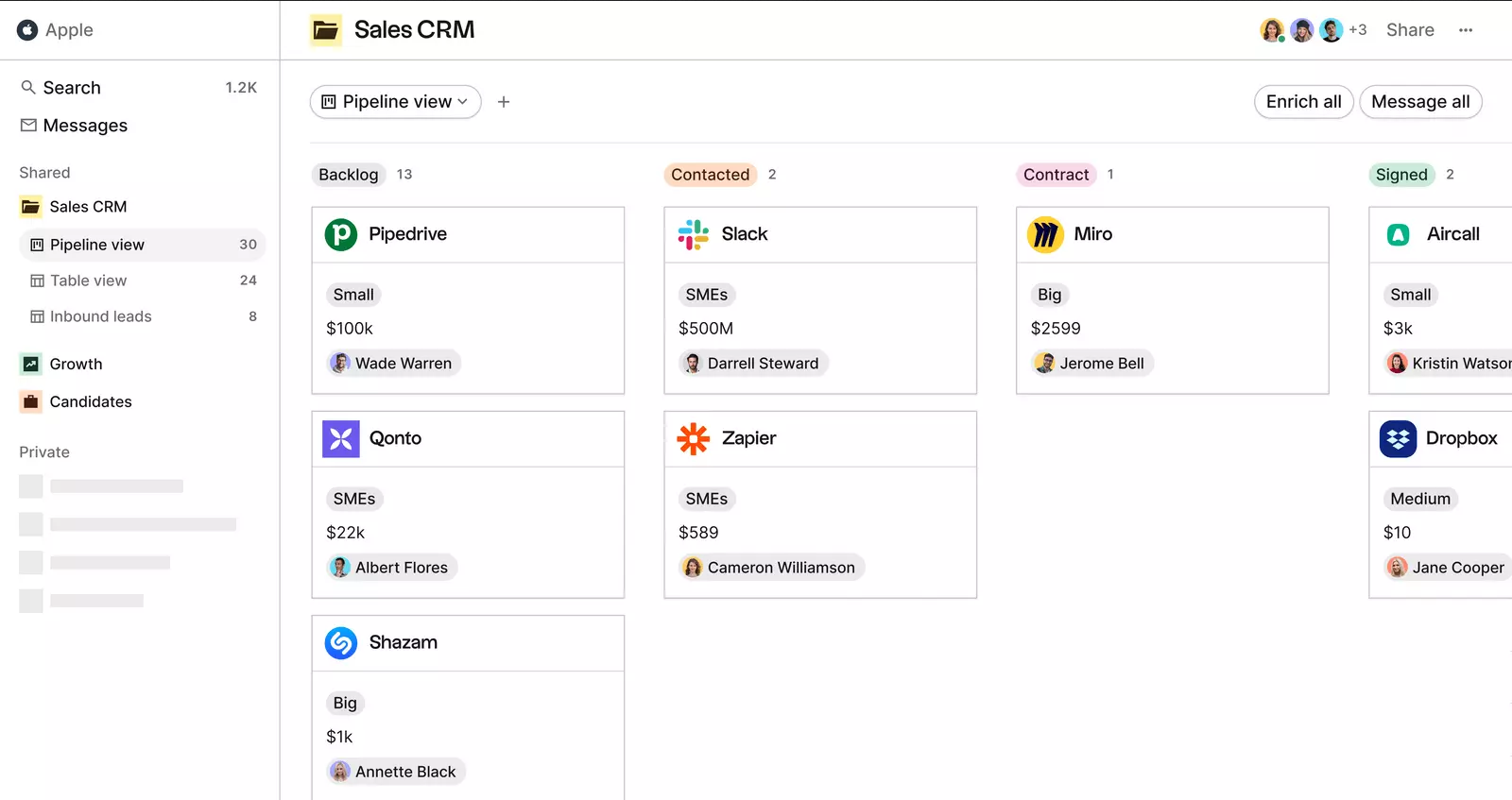Click the Qonto logo icon
1512x800 pixels.
tap(340, 438)
